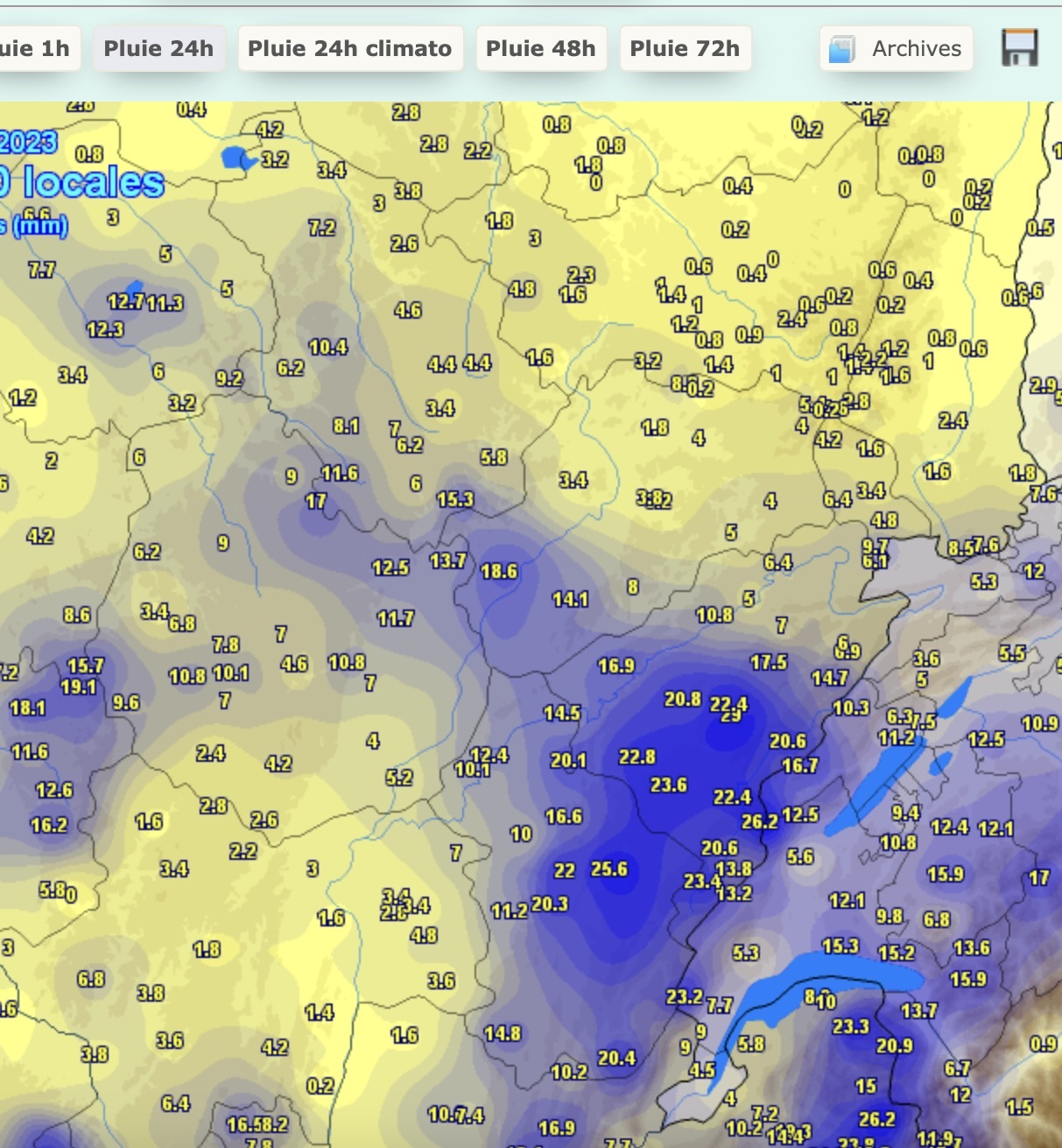
Task: Click the floppy disk save icon
Action: (x=1020, y=48)
